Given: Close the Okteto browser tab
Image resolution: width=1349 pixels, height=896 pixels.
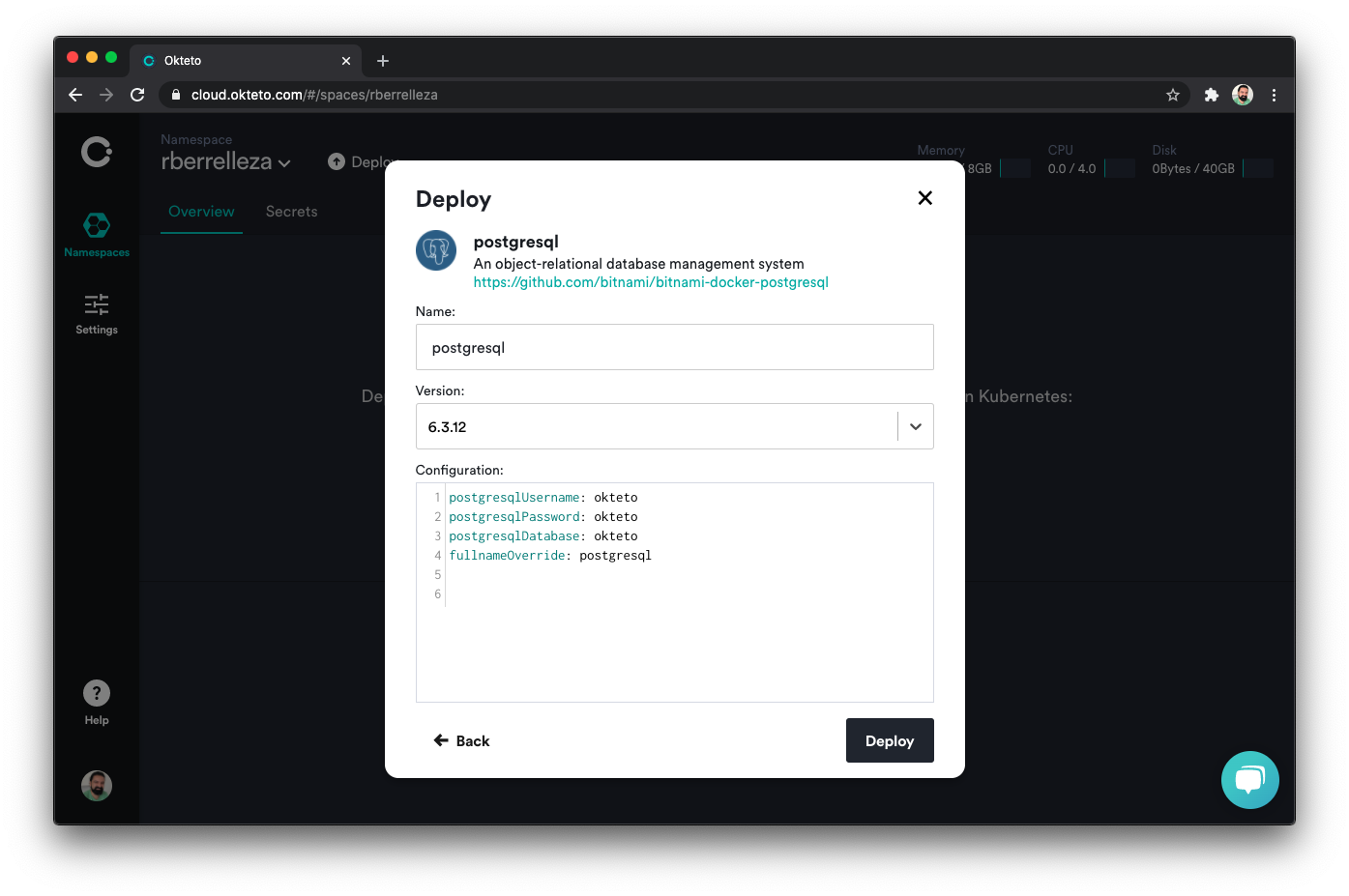Looking at the screenshot, I should [346, 61].
